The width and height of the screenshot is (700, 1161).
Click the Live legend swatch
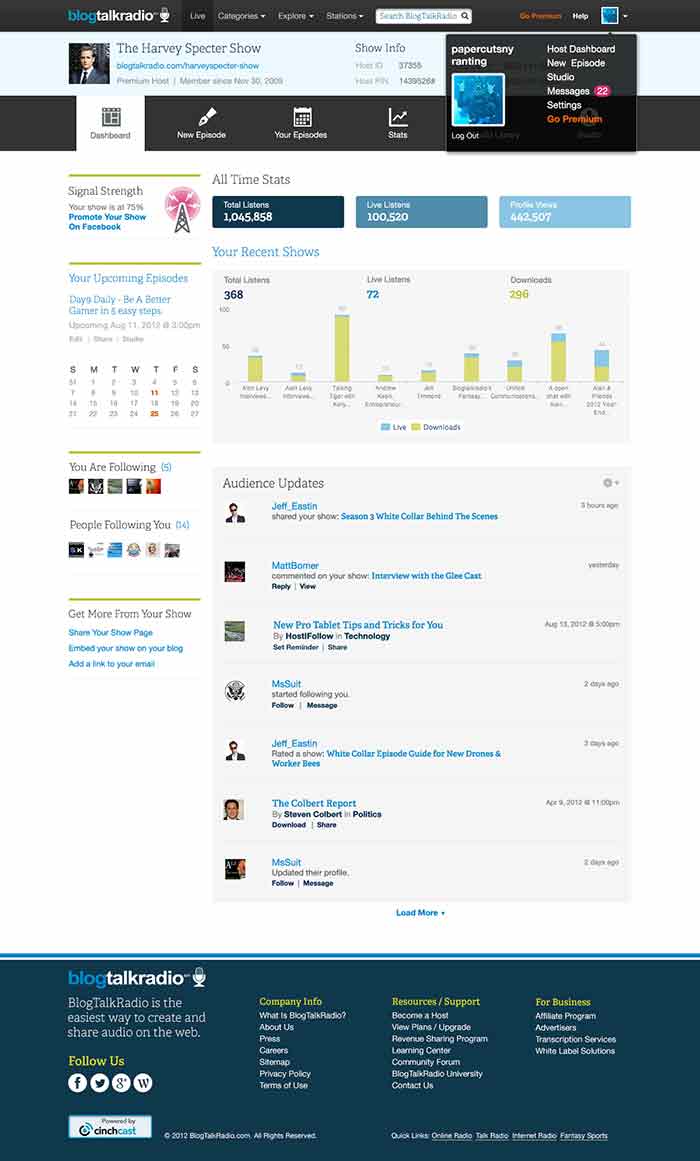coord(385,427)
